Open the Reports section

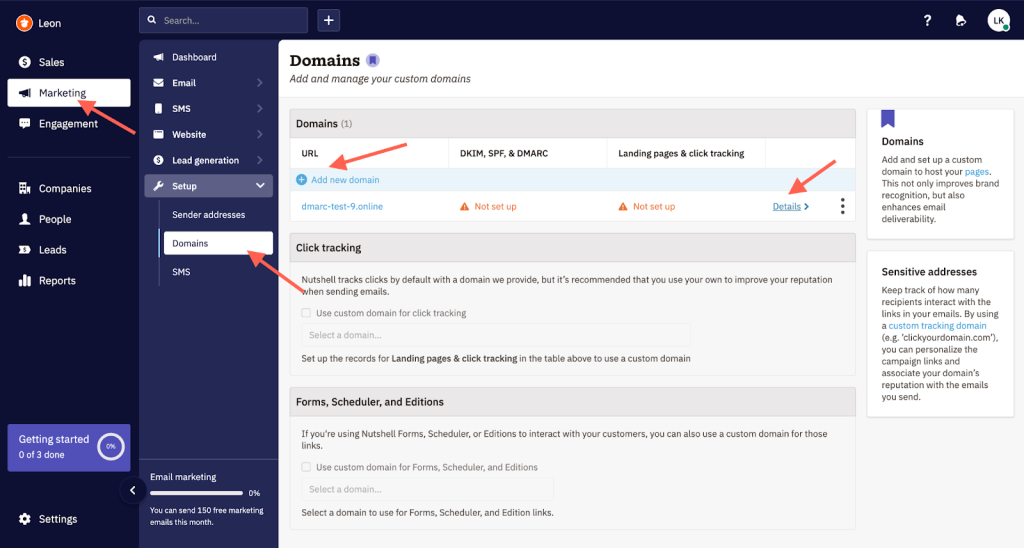click(x=56, y=281)
